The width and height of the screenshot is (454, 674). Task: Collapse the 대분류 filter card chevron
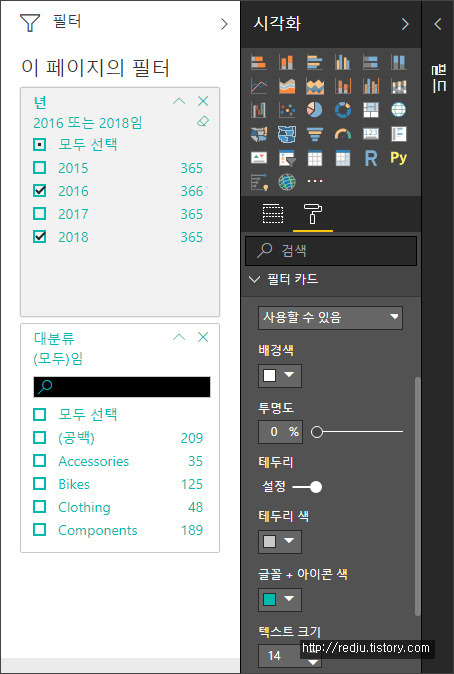179,337
